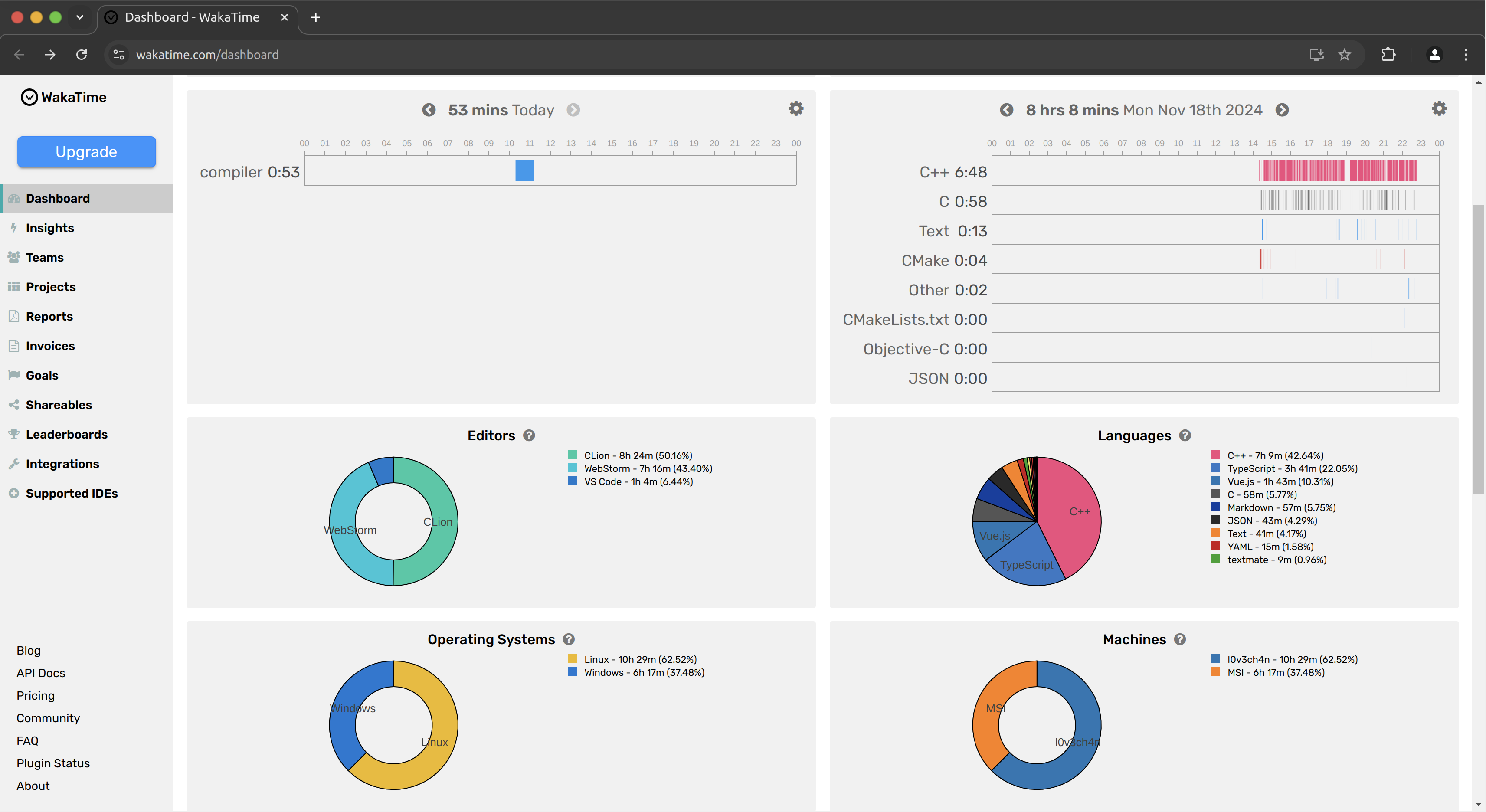Open settings gear on Today chart
Viewport: 1486px width, 812px height.
pyautogui.click(x=795, y=108)
